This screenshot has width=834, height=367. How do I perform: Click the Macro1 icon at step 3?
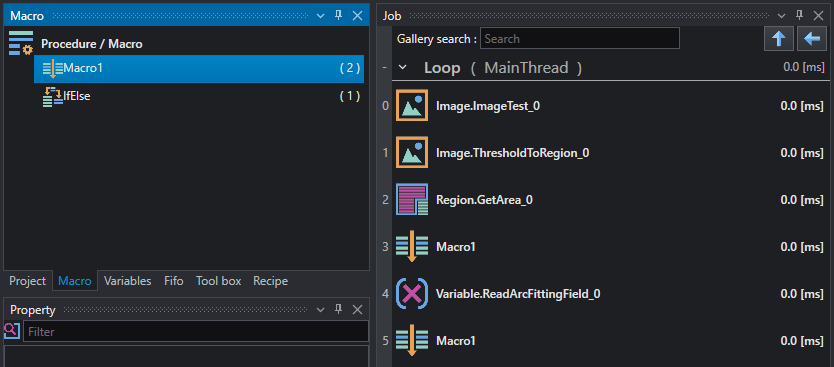412,247
